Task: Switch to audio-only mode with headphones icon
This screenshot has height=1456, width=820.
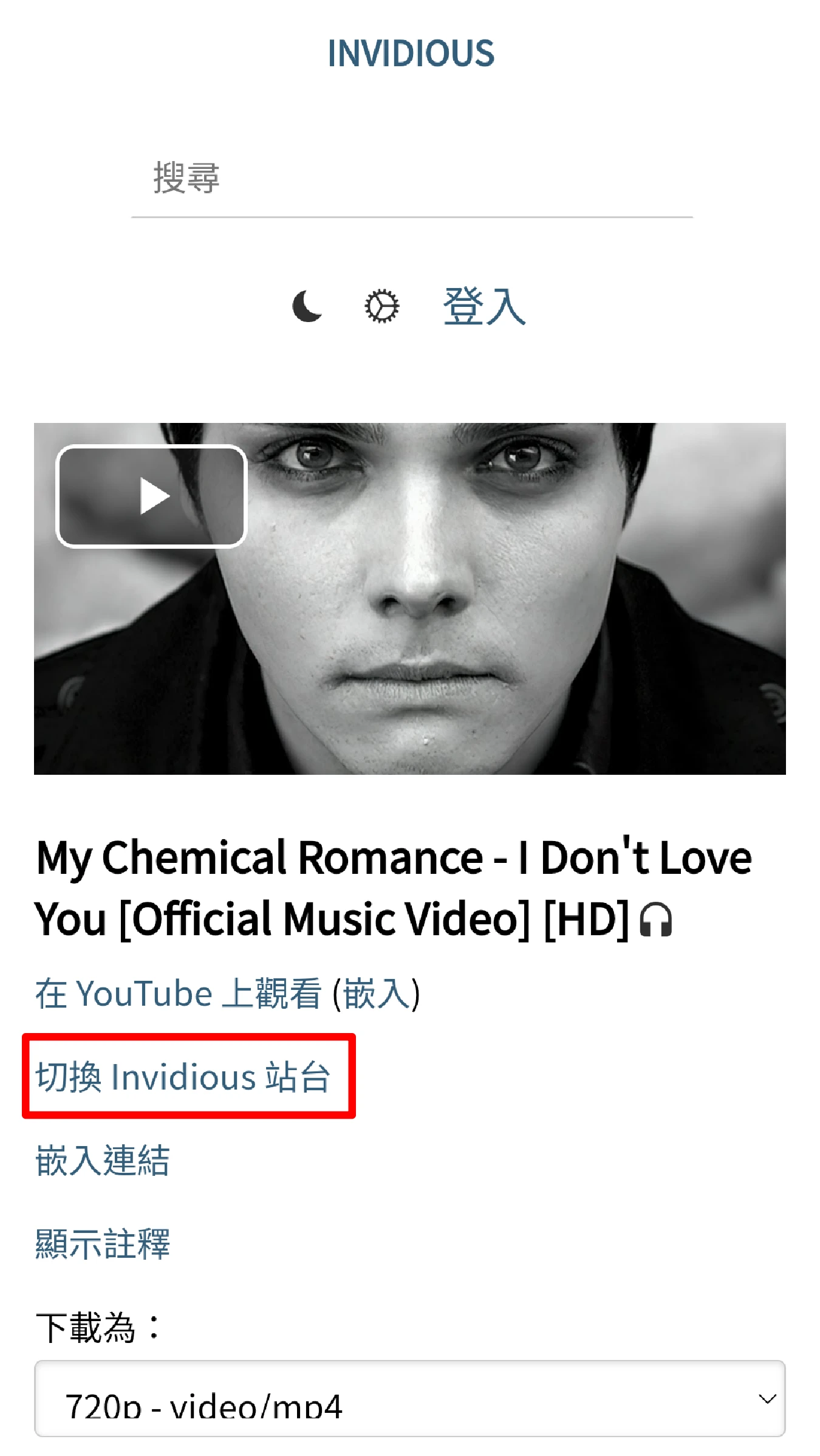Action: pyautogui.click(x=656, y=919)
